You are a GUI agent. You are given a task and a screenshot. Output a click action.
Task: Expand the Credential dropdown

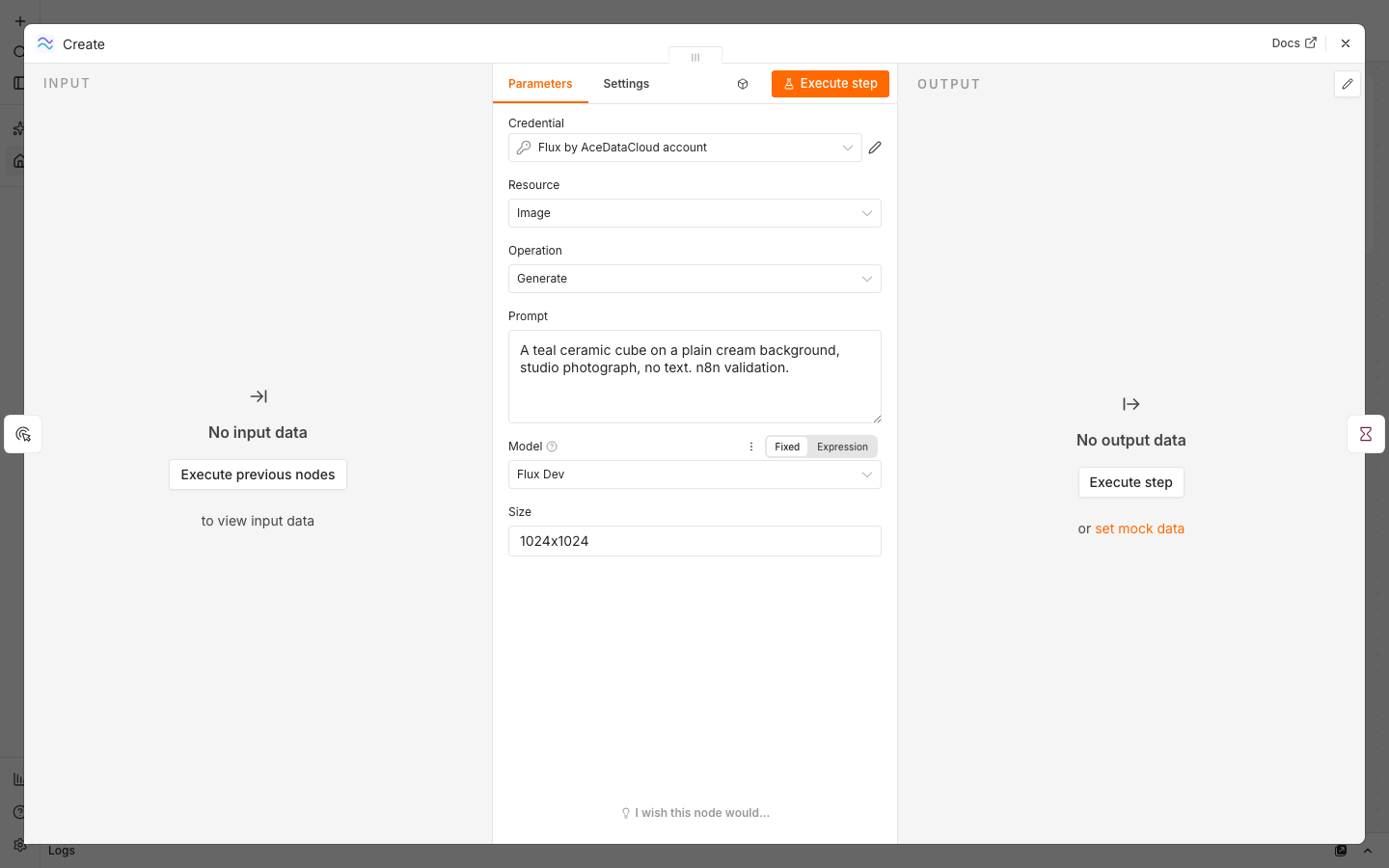(x=685, y=148)
